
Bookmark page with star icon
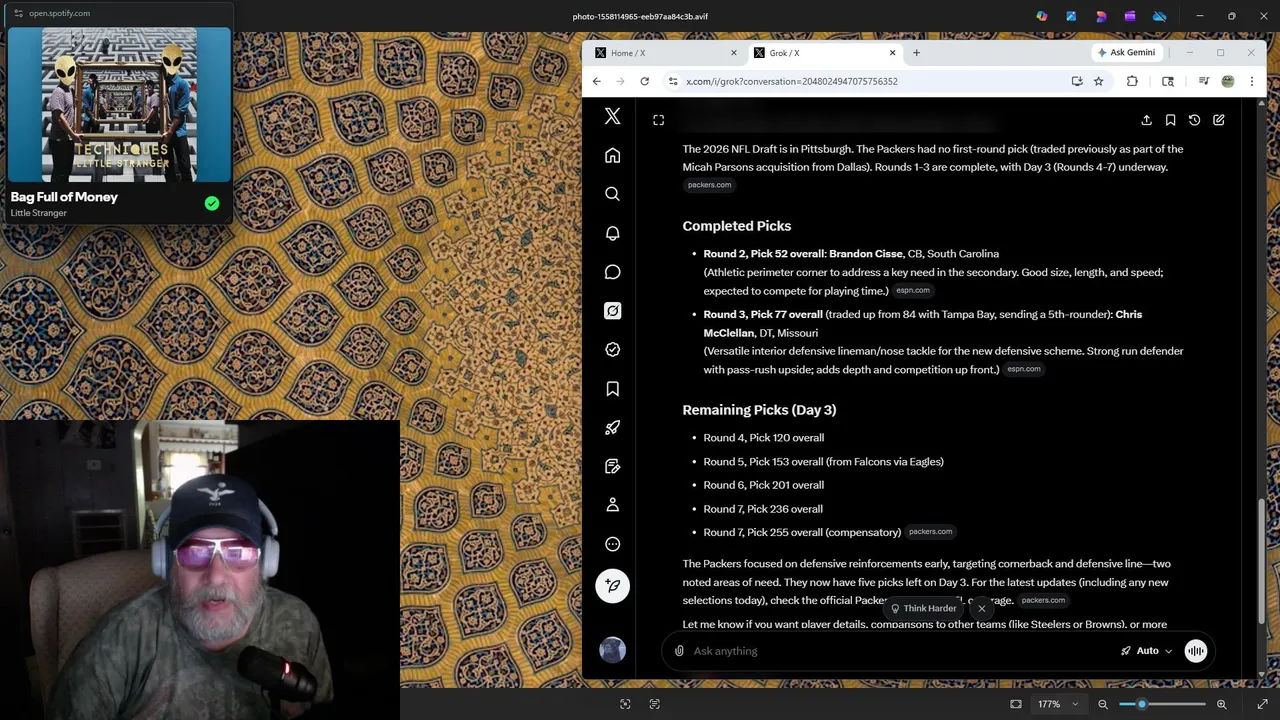coord(1098,81)
